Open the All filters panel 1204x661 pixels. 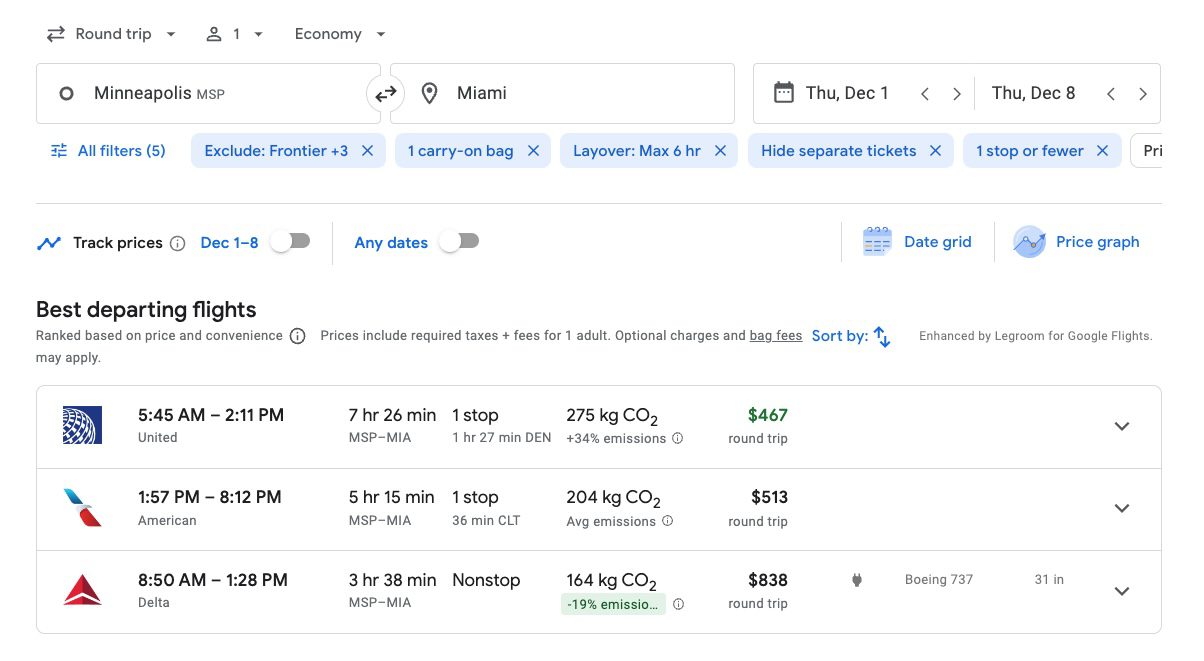click(108, 150)
